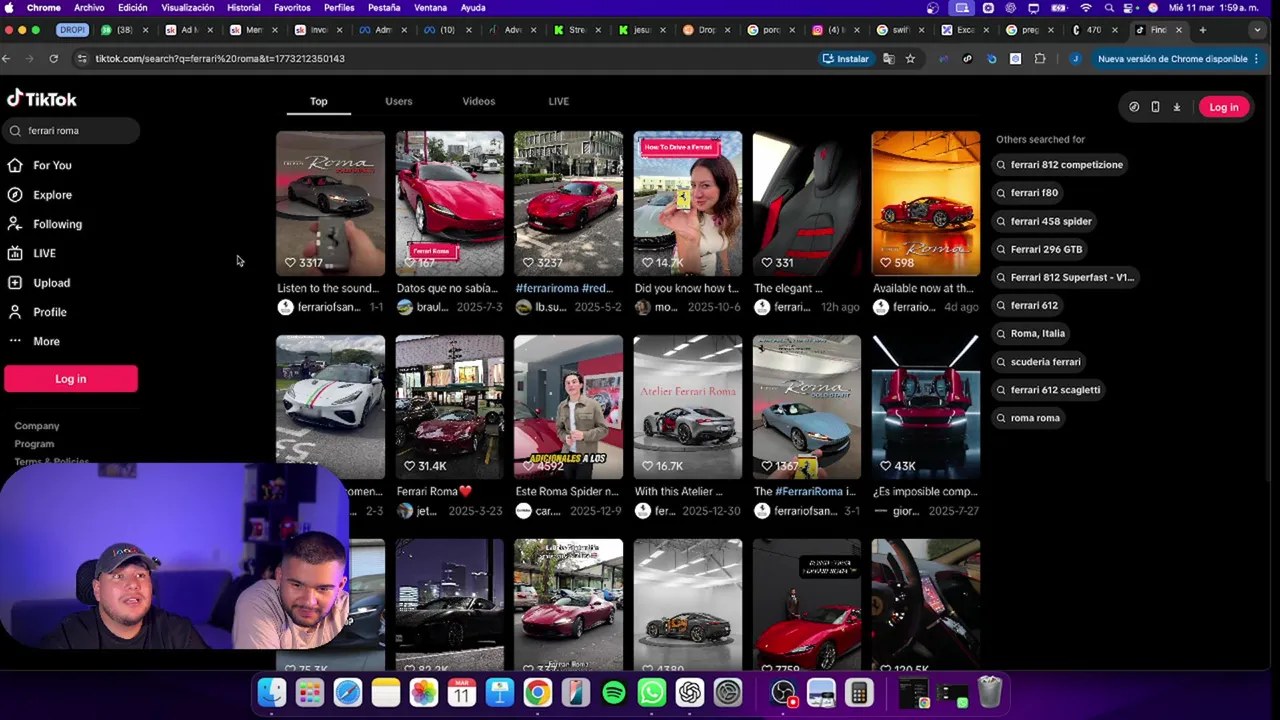
Task: Click the Chrome Instalar app button
Action: pos(846,59)
